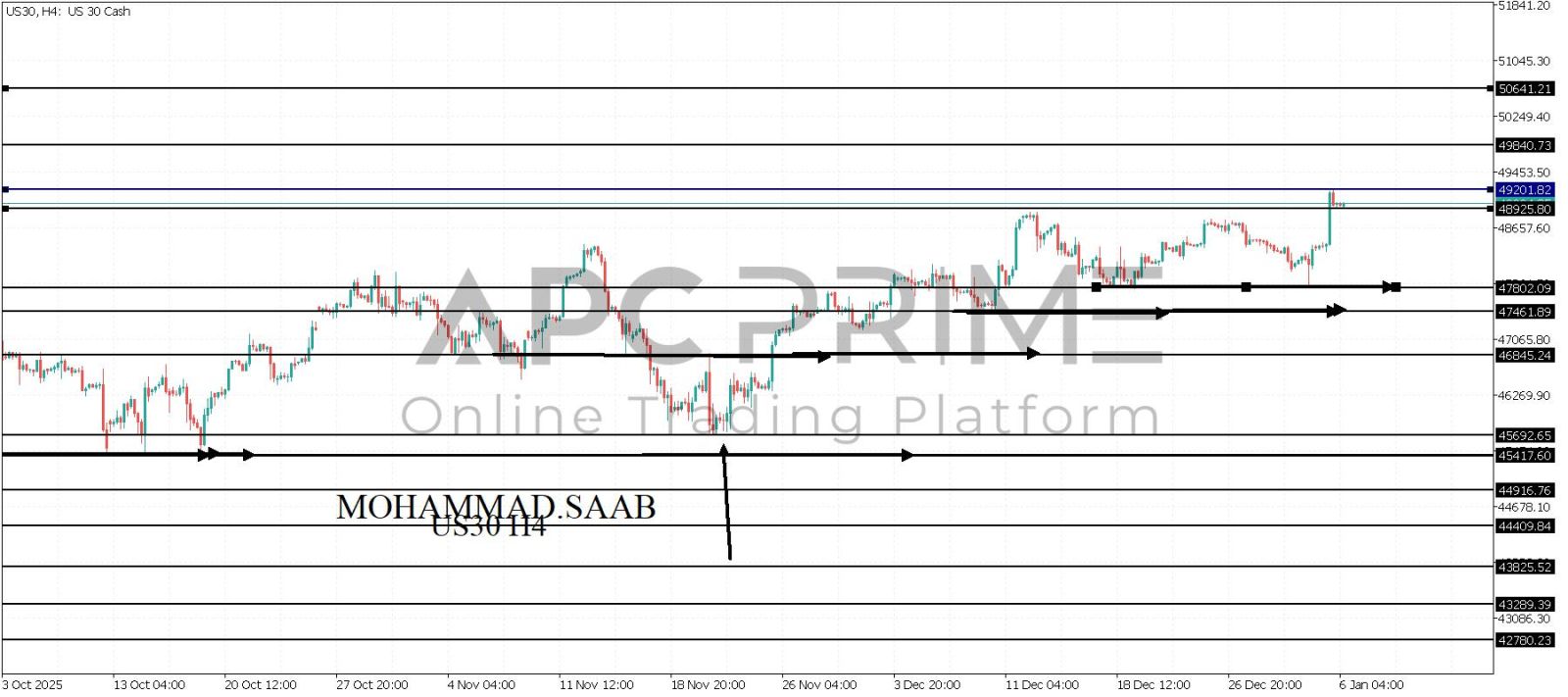Click the US30, H4 chart title
Viewport: 1568px width, 697px height.
(68, 12)
